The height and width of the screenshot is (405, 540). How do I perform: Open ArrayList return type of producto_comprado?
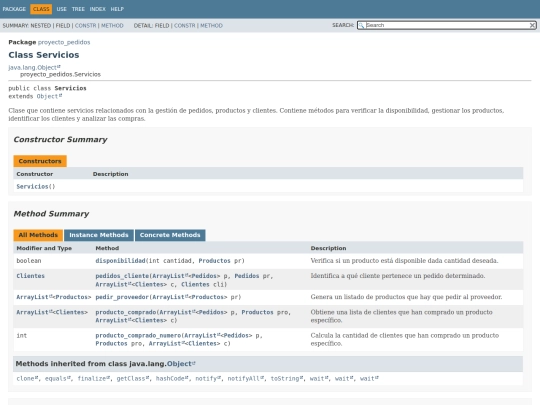(x=34, y=312)
